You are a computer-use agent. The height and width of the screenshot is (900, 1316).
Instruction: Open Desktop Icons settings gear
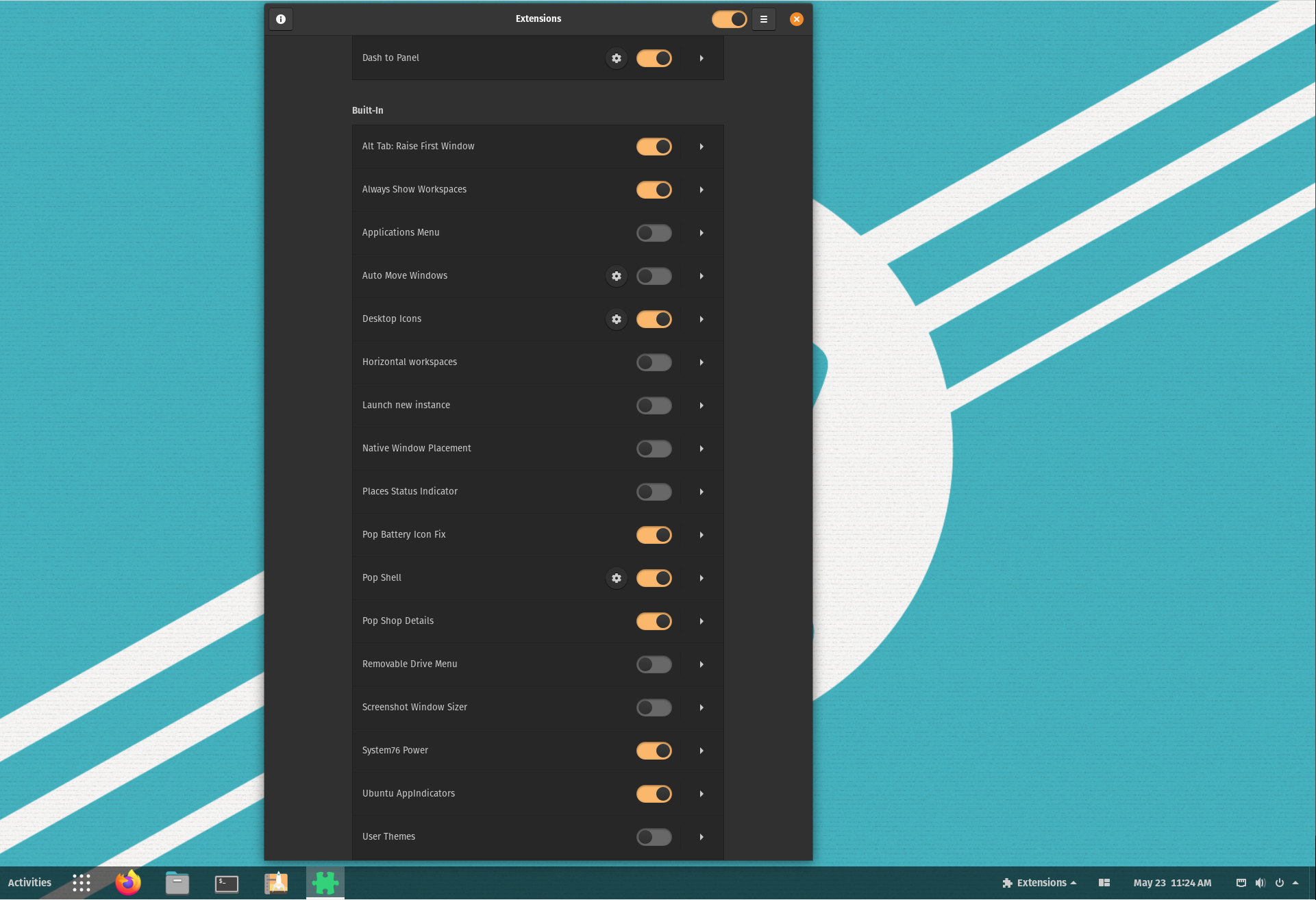tap(617, 319)
